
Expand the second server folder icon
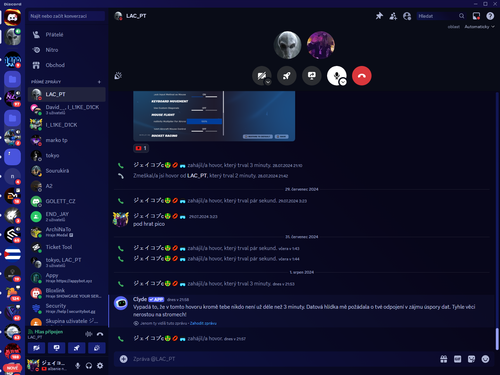[13, 118]
